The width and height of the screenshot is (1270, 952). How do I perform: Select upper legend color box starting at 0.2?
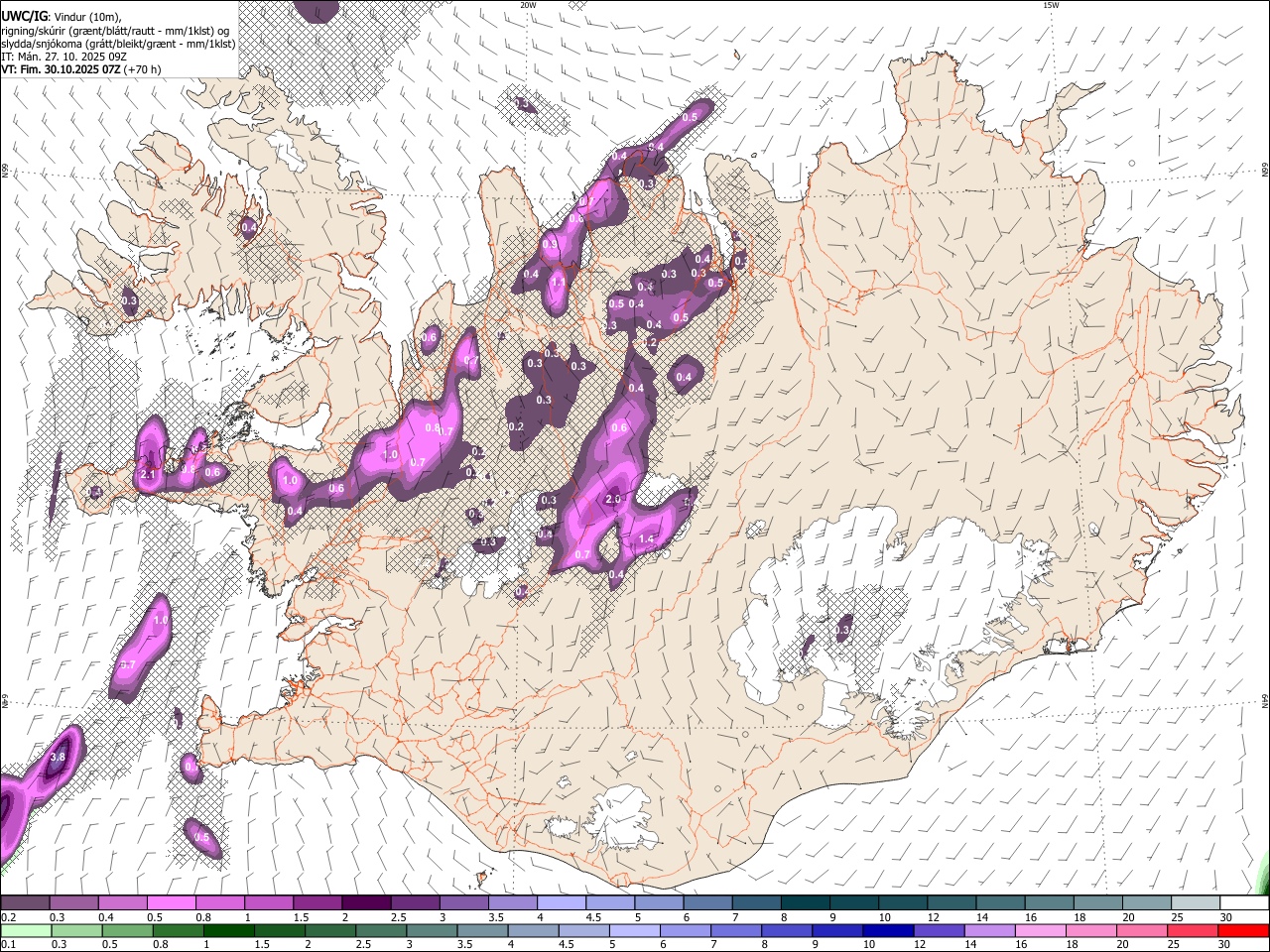point(25,902)
